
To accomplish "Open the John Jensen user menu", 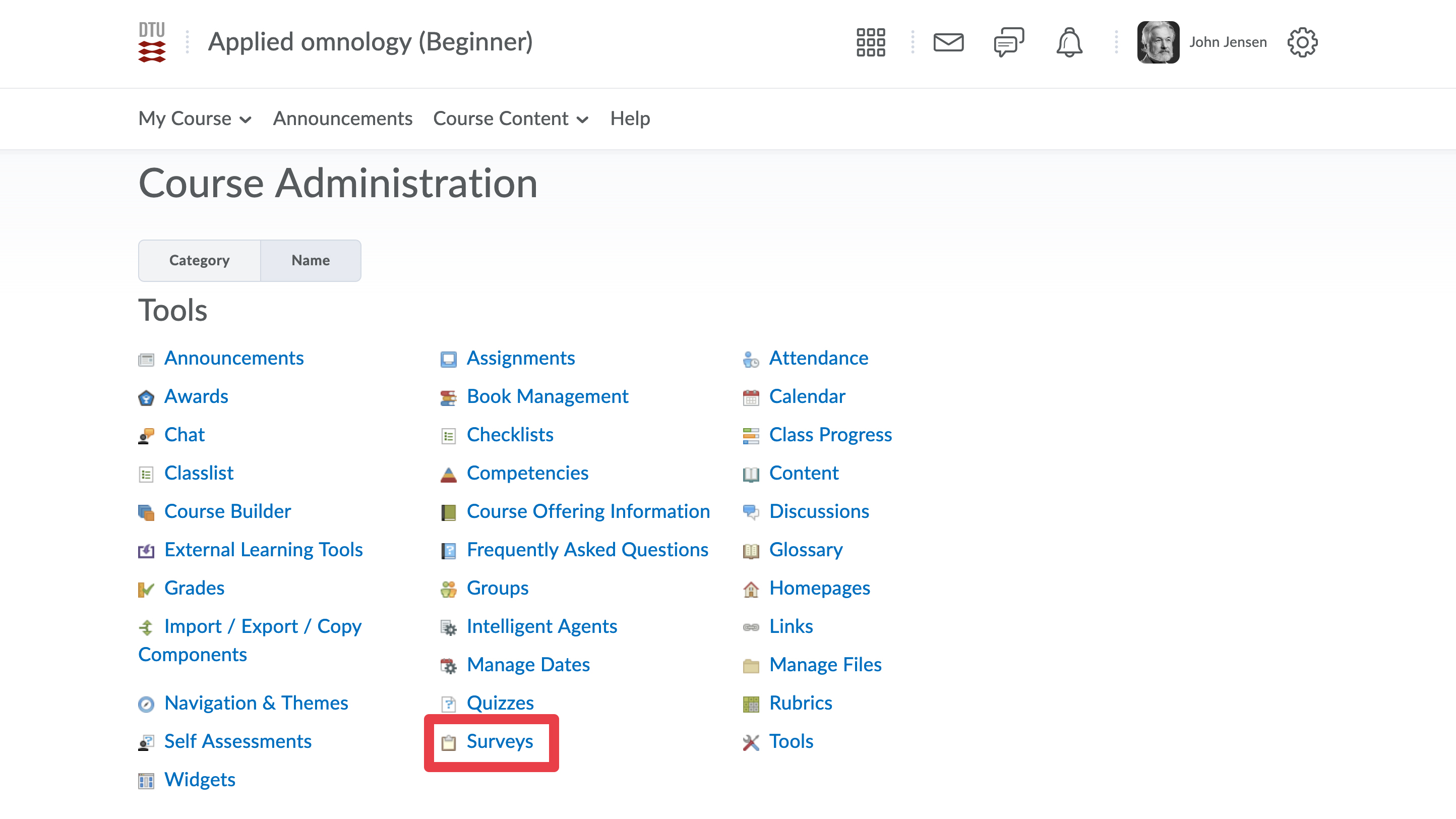I will pos(1227,42).
